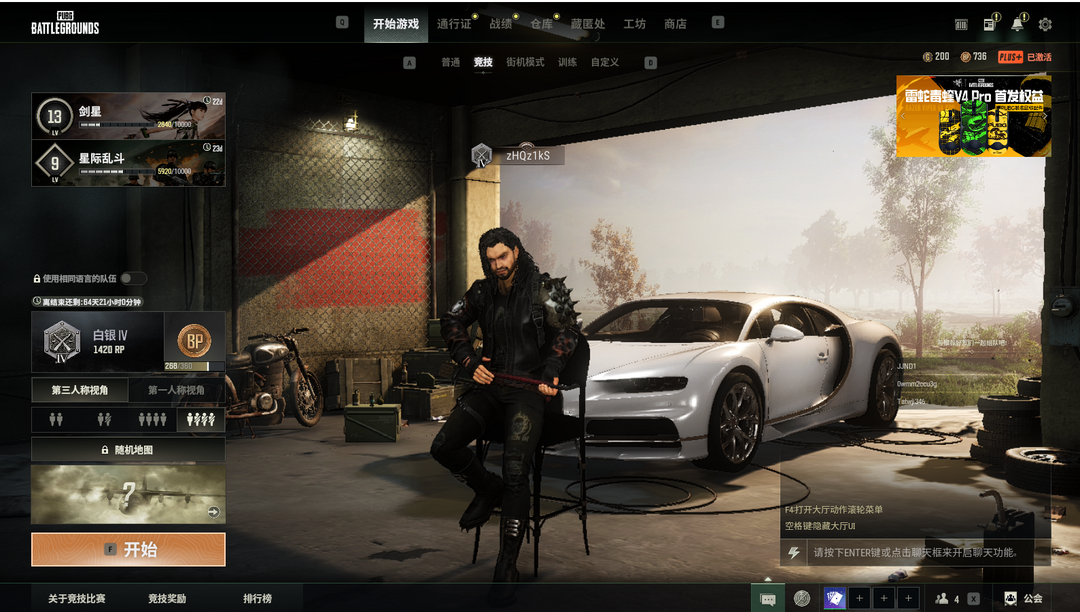
Task: Click the playing cards emote slot
Action: tap(834, 598)
